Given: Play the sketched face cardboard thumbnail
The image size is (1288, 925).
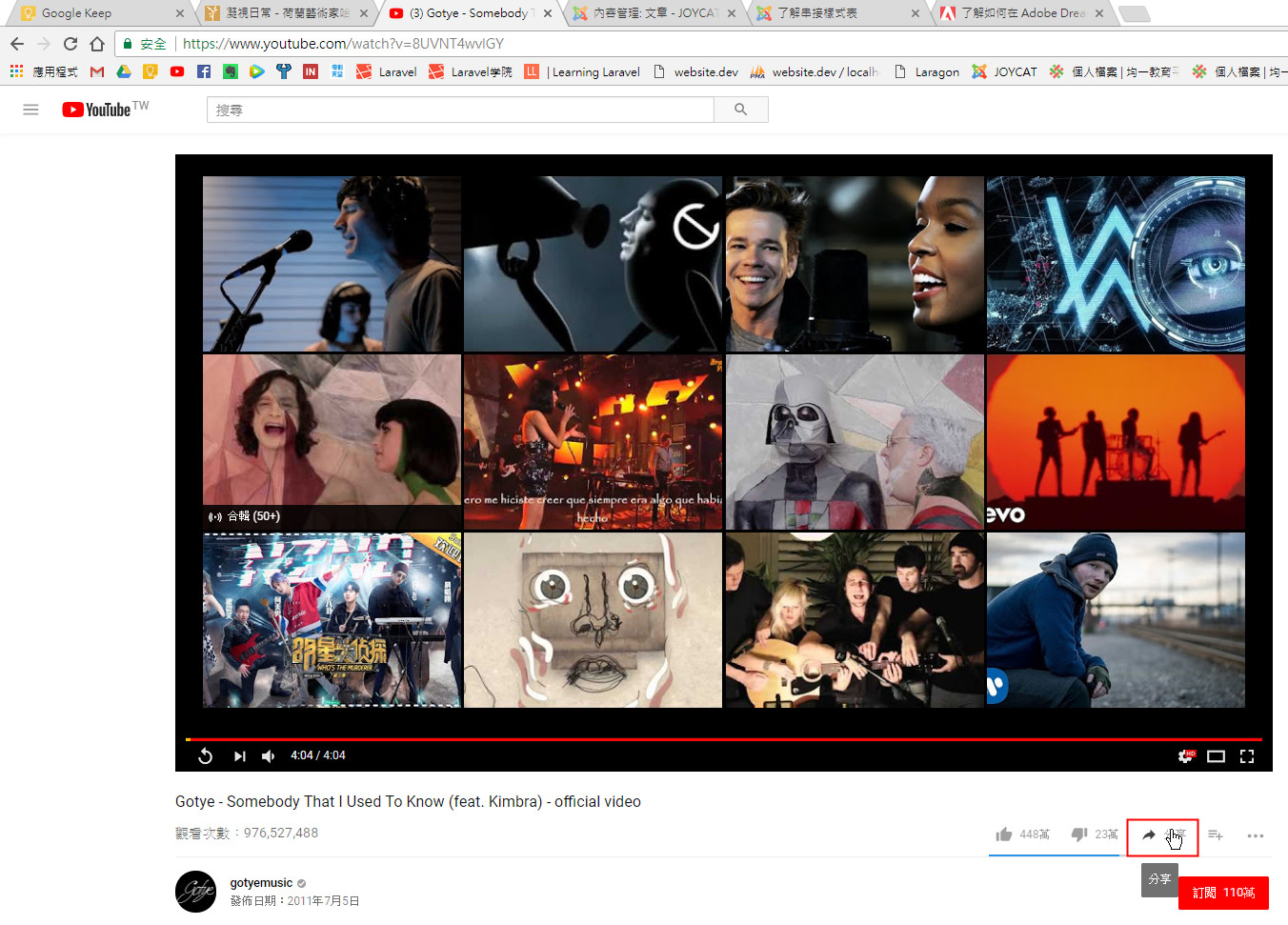Looking at the screenshot, I should [593, 620].
